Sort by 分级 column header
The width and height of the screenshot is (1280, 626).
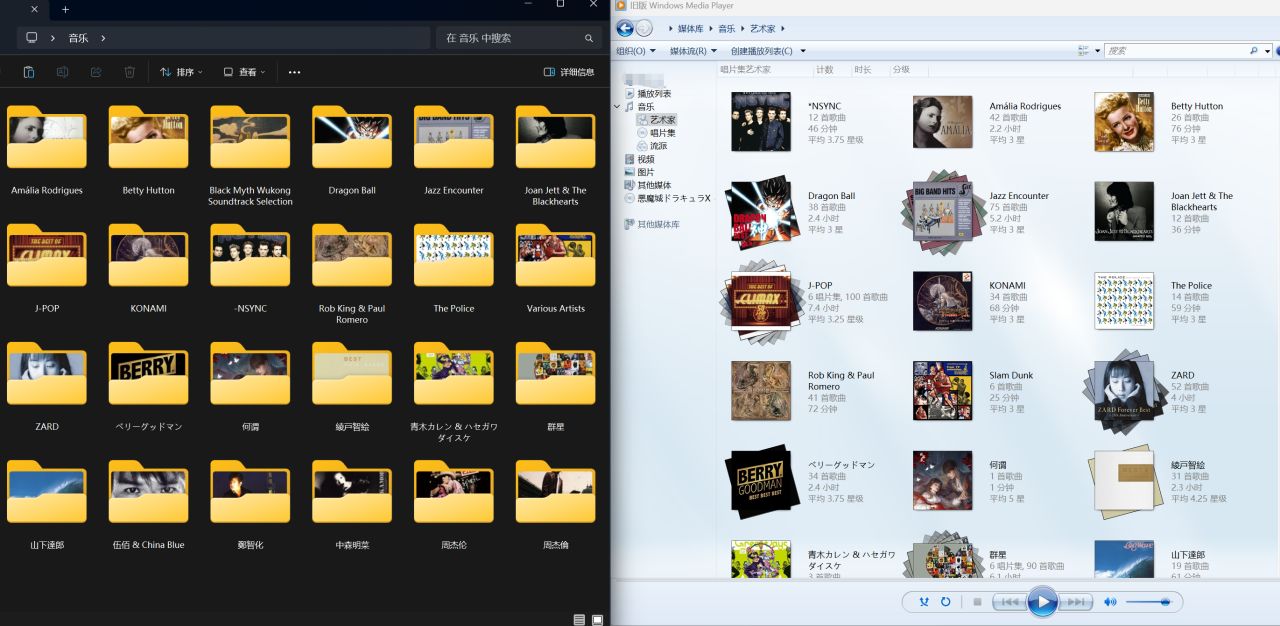tap(901, 70)
